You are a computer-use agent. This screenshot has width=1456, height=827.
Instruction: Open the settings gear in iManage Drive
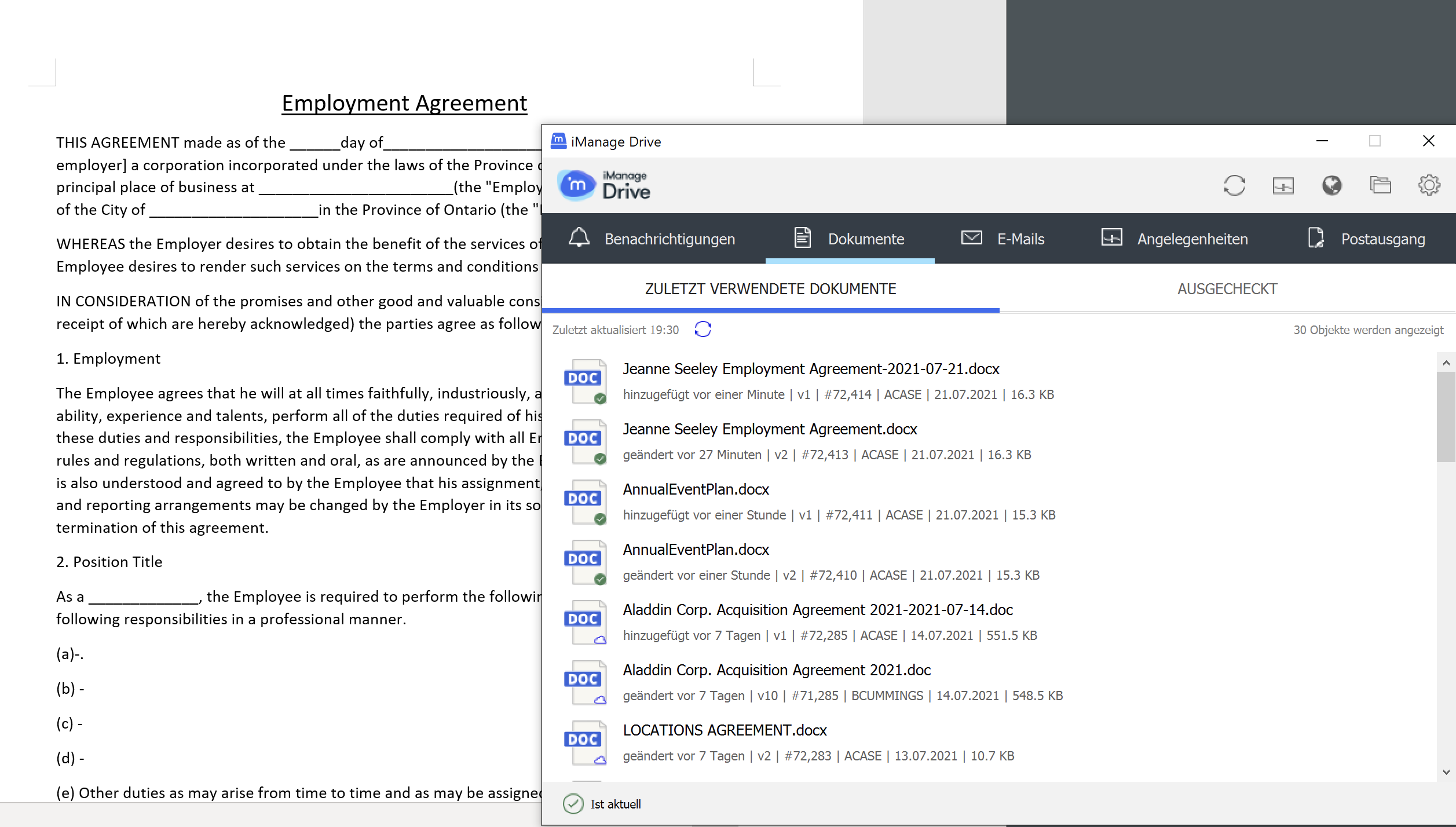tap(1429, 185)
